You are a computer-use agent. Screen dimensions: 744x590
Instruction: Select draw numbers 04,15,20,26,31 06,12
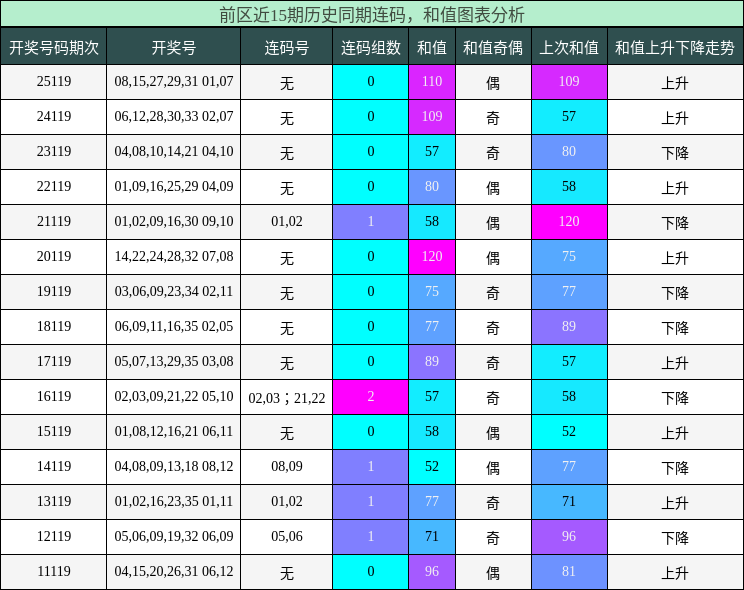pos(174,571)
